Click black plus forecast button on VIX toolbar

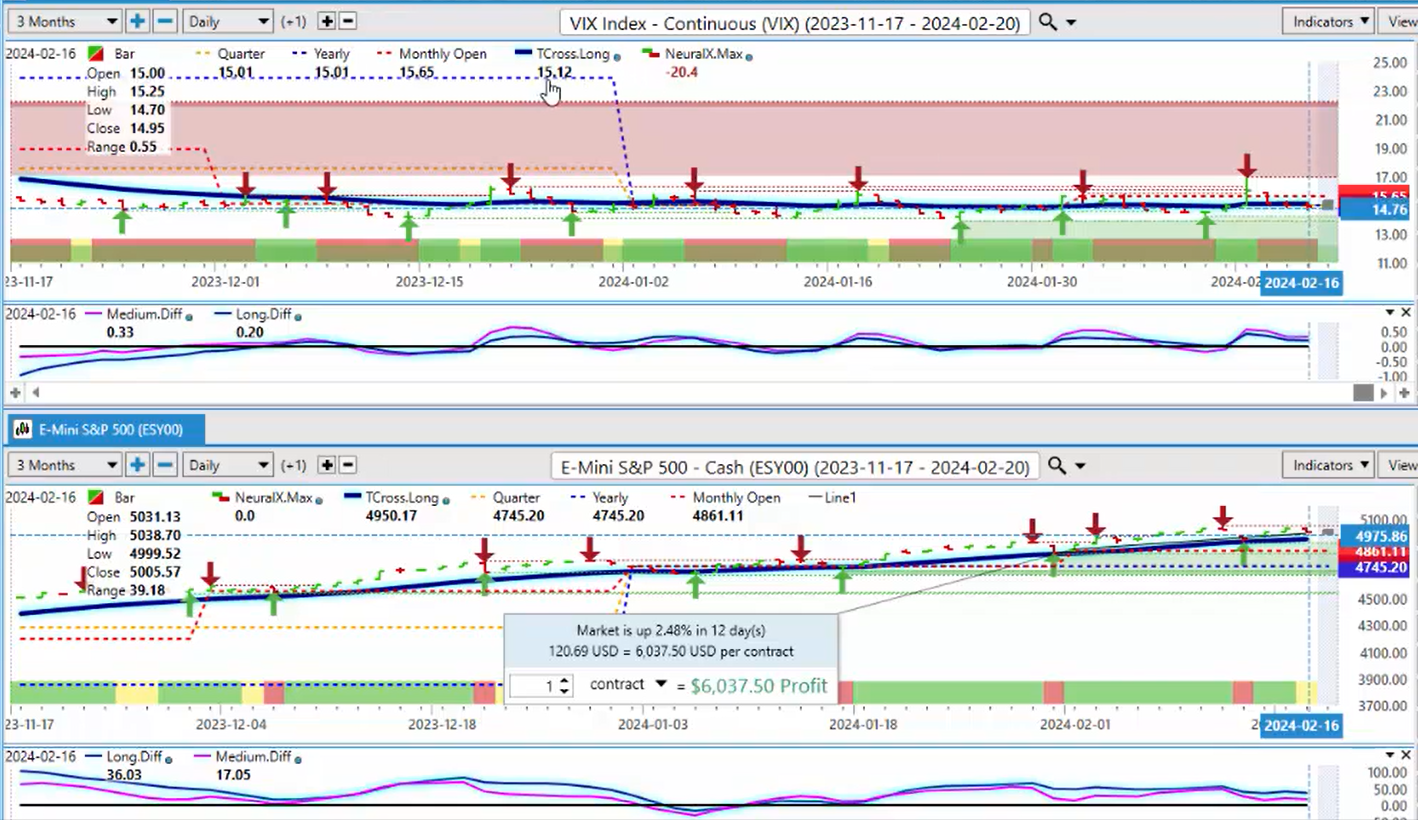click(327, 21)
